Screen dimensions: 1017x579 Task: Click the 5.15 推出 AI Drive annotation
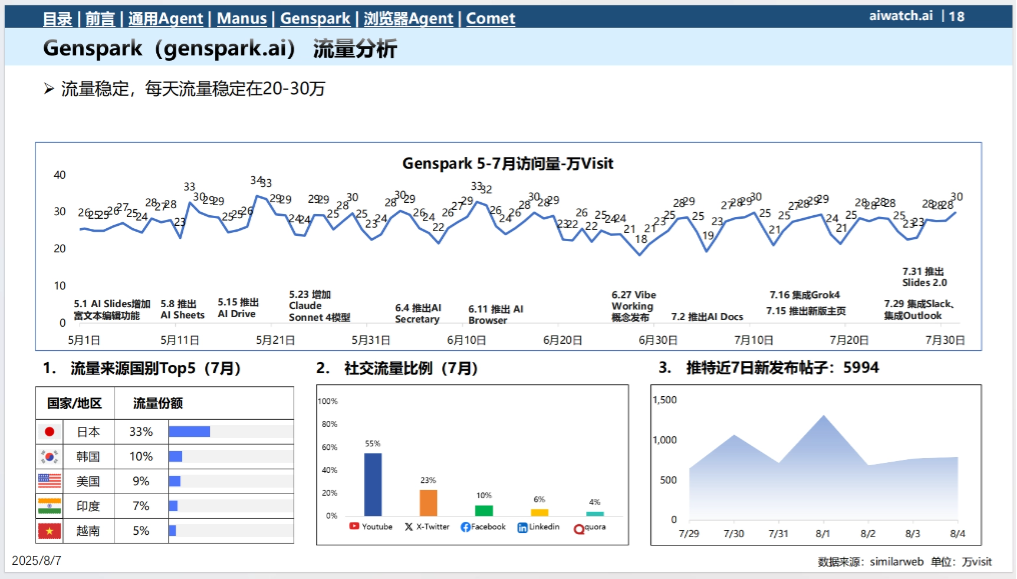[x=238, y=308]
